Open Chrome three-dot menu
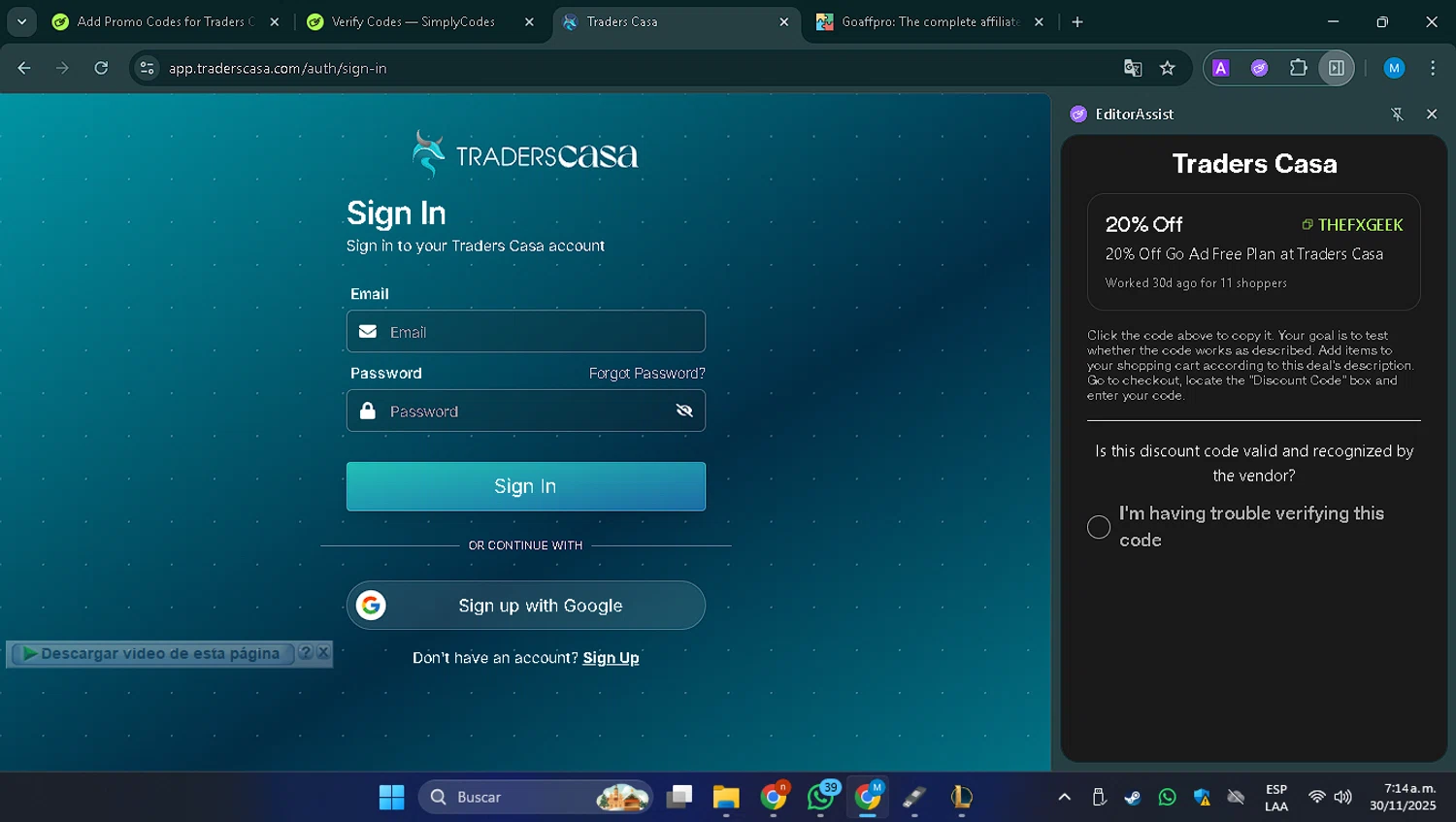1456x822 pixels. tap(1433, 68)
